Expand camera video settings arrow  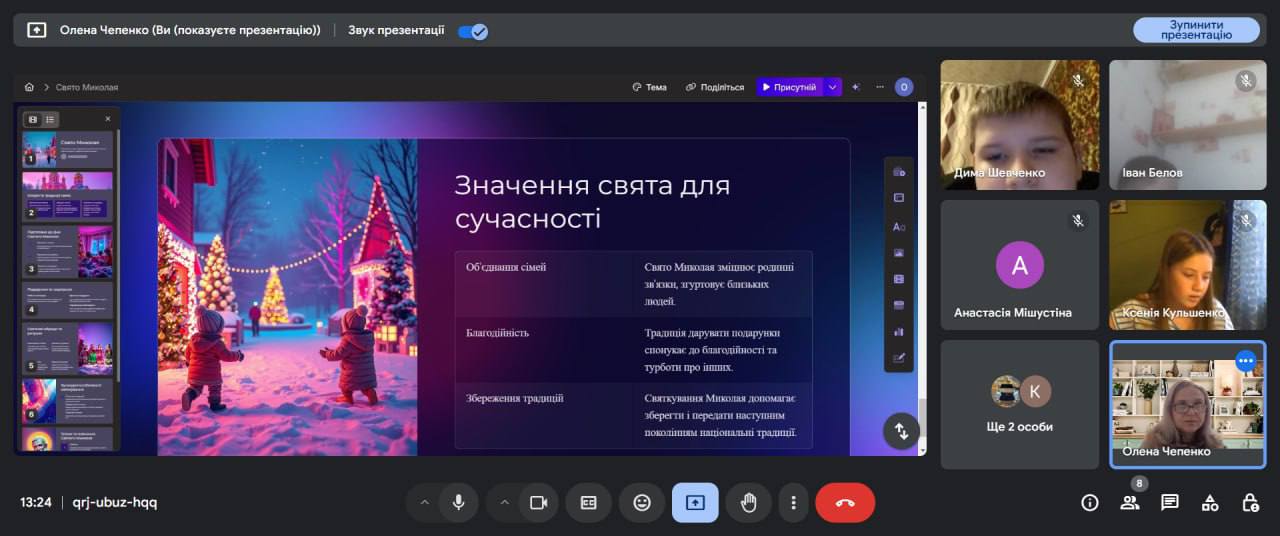pos(504,503)
